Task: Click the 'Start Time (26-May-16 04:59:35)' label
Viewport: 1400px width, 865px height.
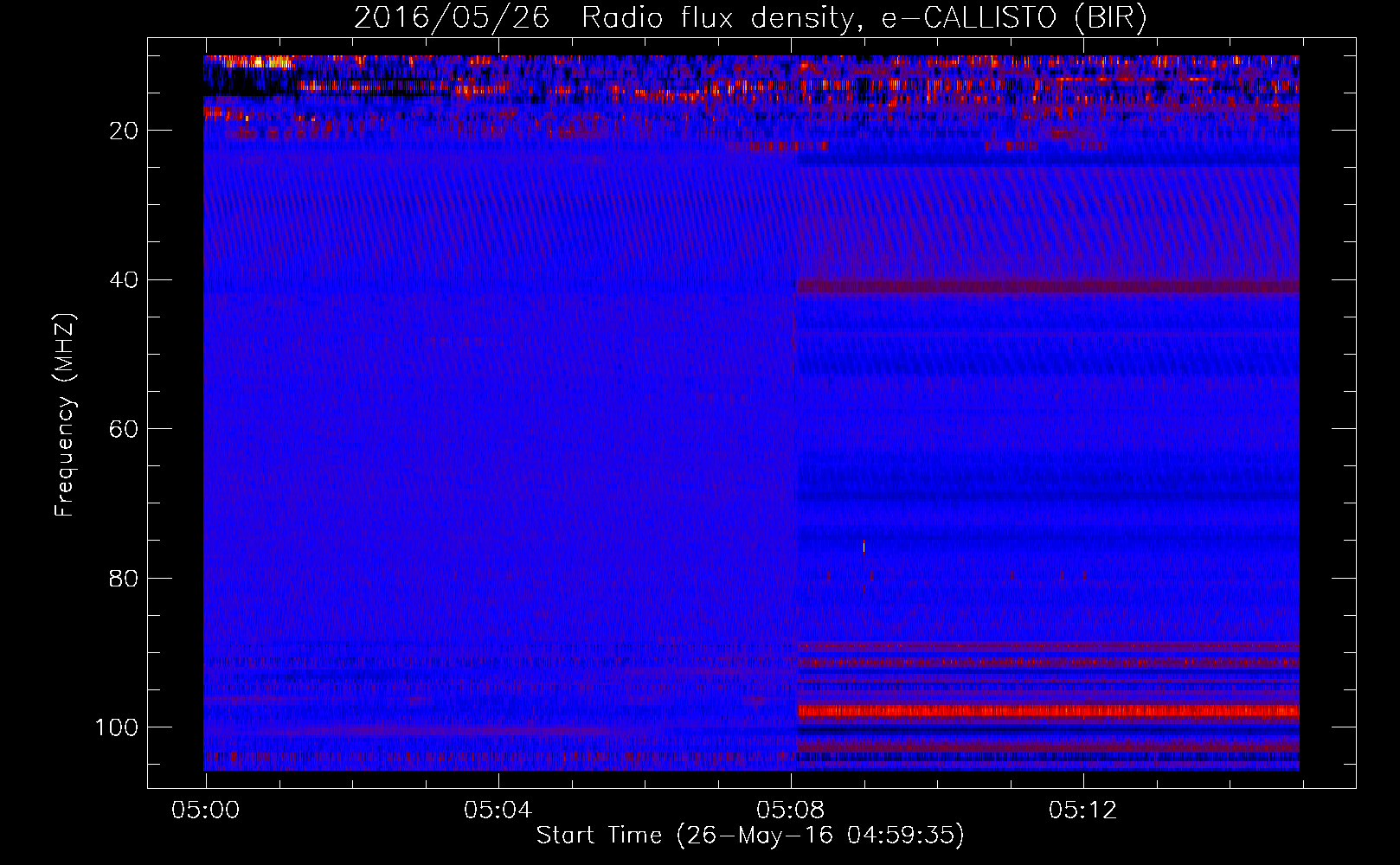Action: pyautogui.click(x=750, y=836)
